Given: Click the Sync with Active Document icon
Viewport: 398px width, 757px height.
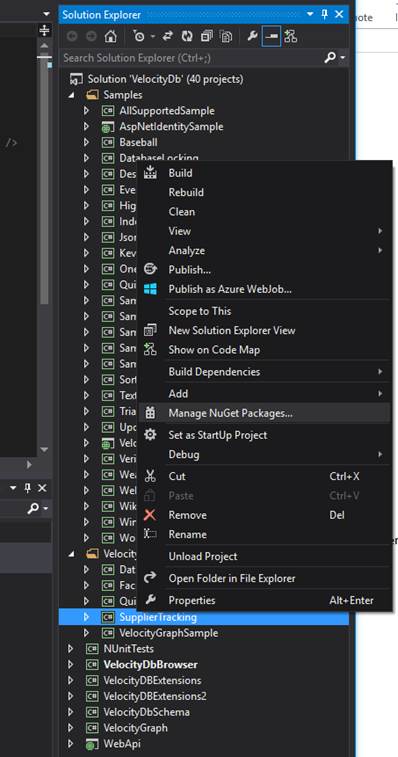Looking at the screenshot, I should coord(168,37).
